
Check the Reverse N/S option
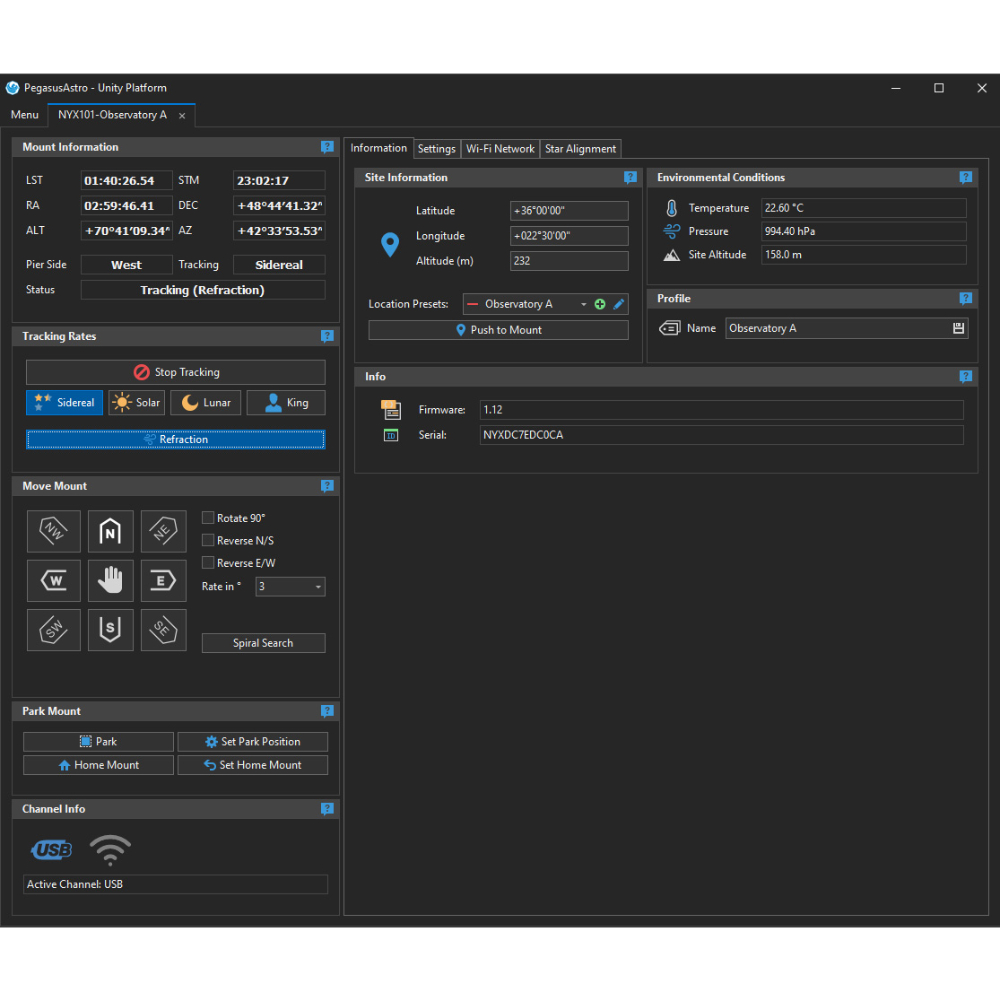[208, 540]
